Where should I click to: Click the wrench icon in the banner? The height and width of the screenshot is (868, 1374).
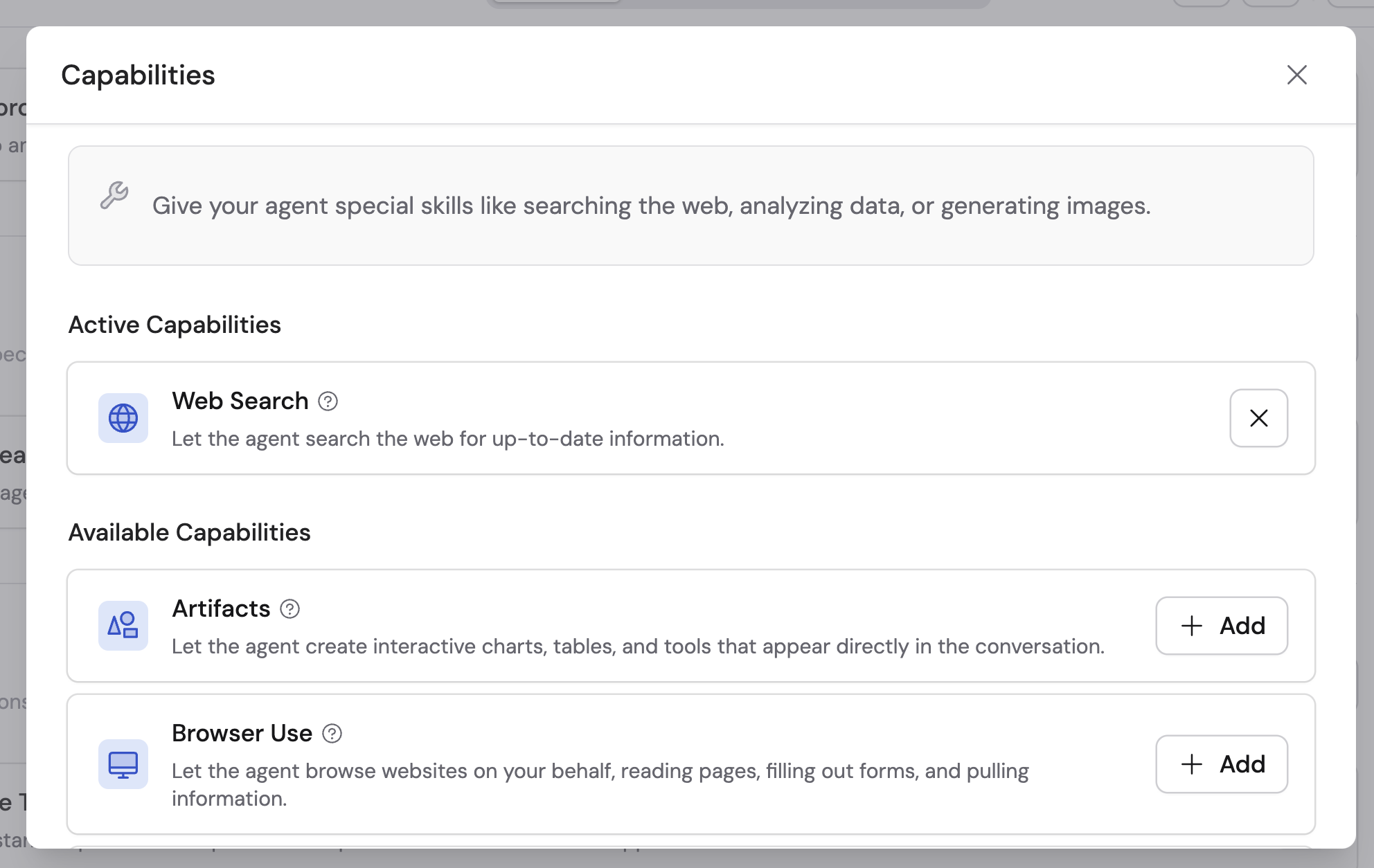pyautogui.click(x=114, y=196)
